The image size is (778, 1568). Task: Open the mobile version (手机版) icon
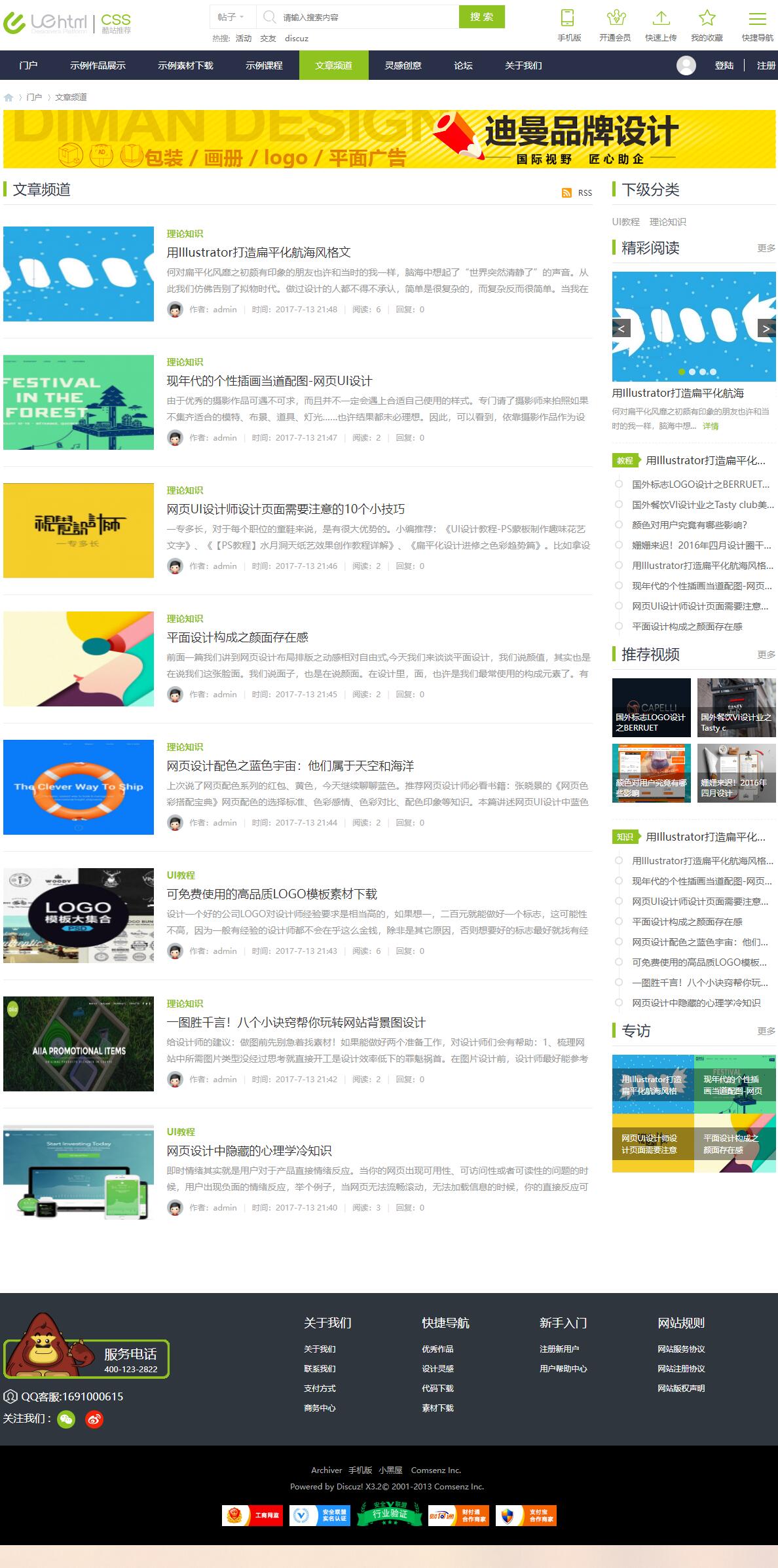568,18
